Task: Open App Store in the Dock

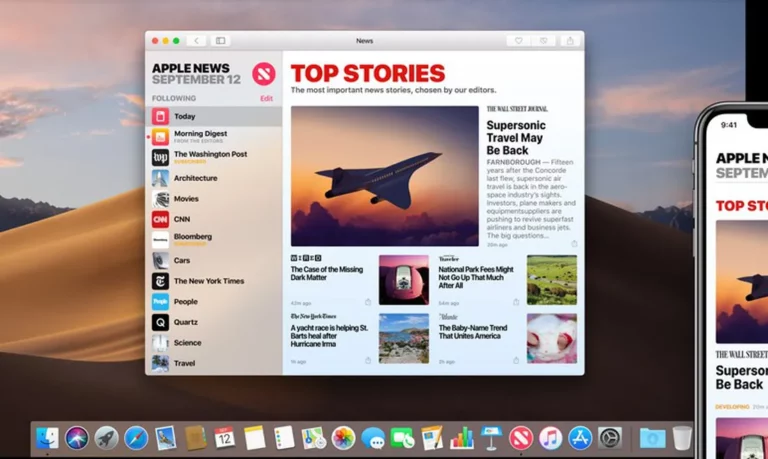Action: (x=580, y=437)
